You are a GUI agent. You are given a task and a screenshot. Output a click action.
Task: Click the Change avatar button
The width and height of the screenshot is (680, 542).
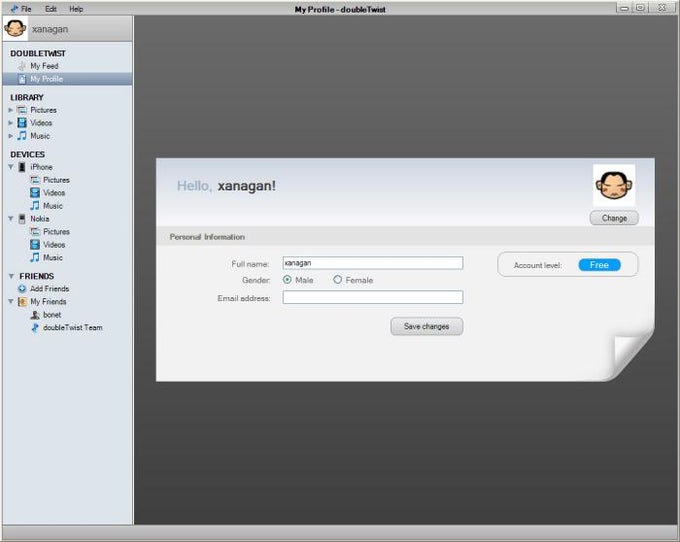tap(614, 218)
